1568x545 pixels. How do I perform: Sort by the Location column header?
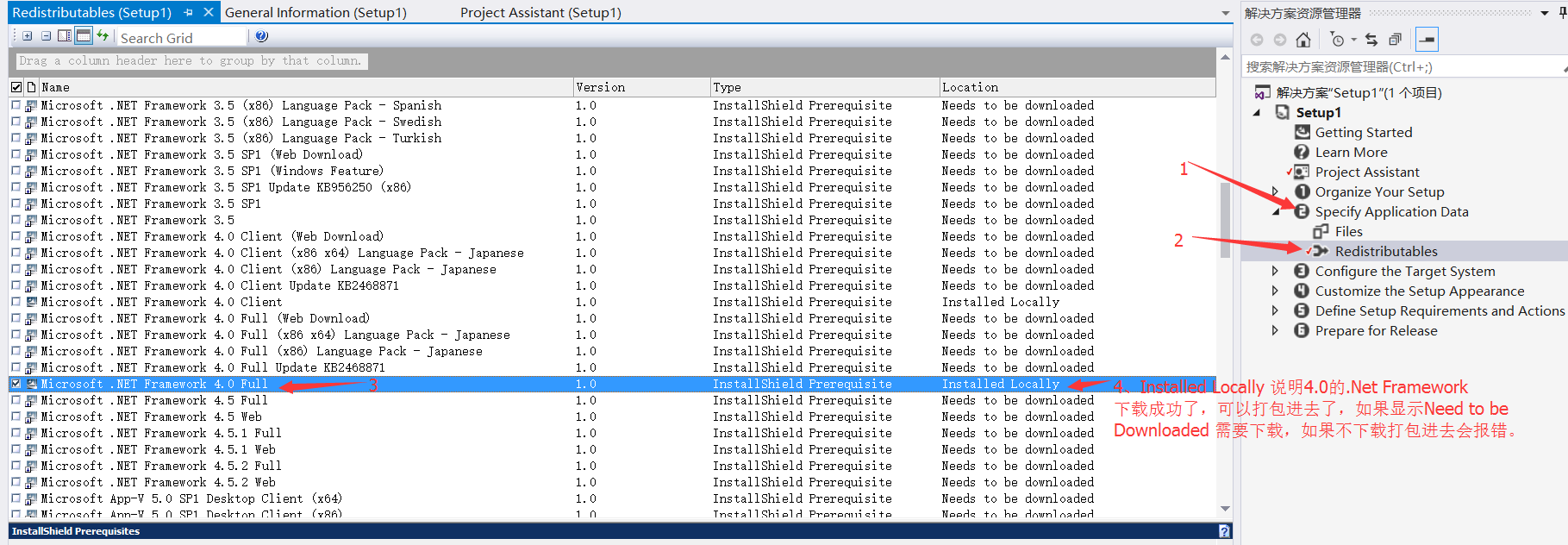point(1078,87)
